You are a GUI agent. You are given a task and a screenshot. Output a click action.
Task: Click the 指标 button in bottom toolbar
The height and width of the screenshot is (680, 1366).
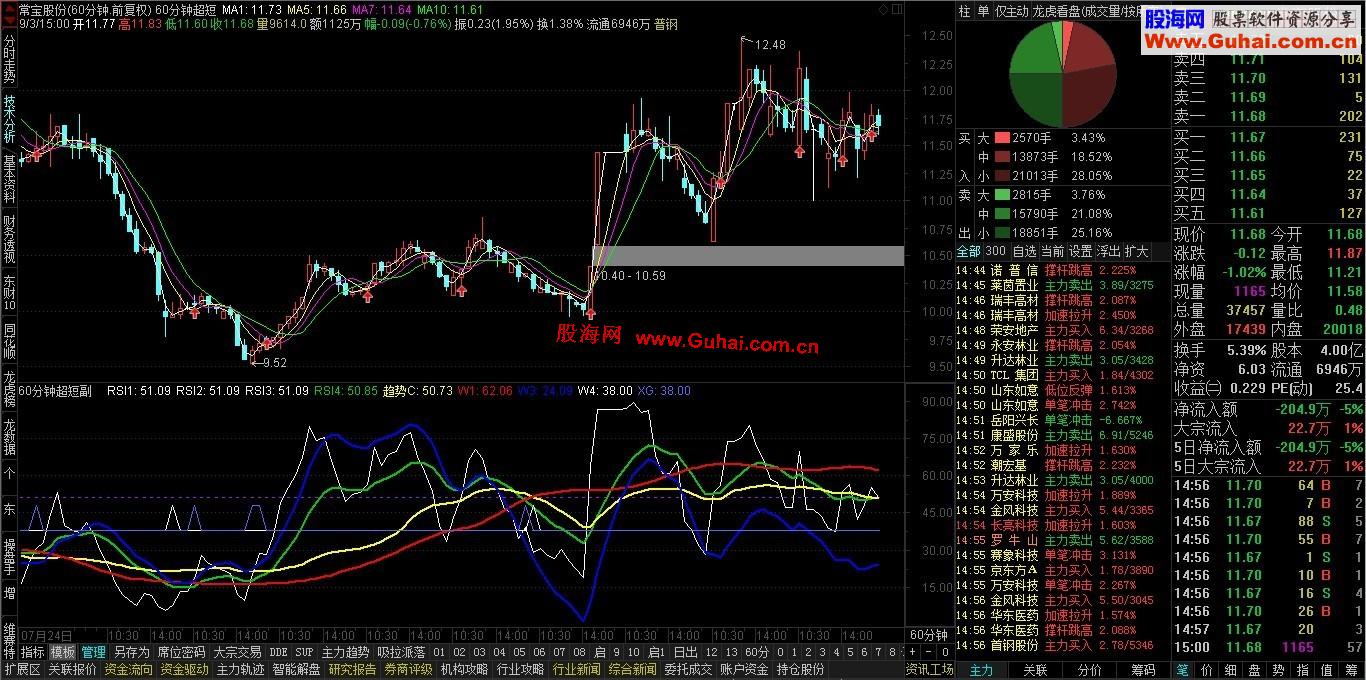point(33,652)
